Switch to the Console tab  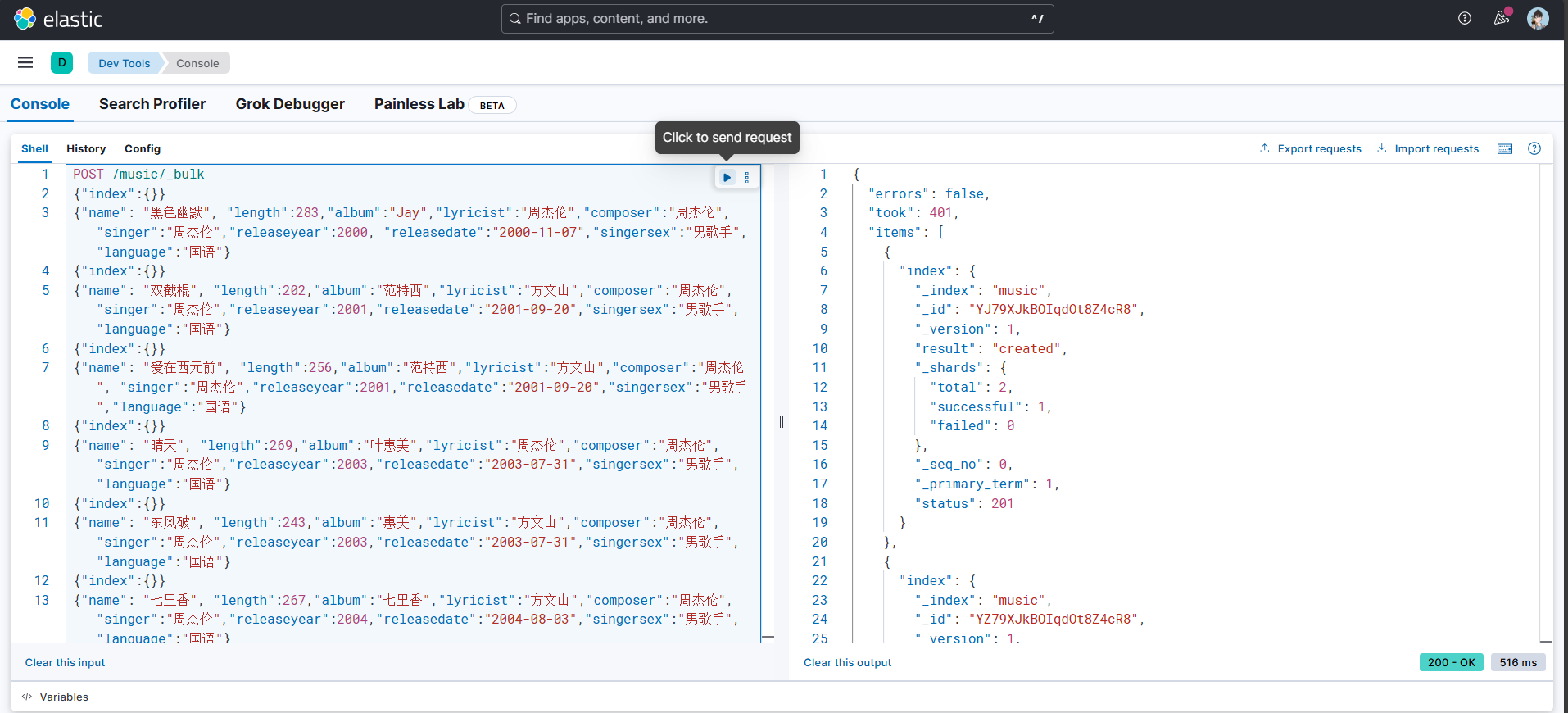pos(40,104)
